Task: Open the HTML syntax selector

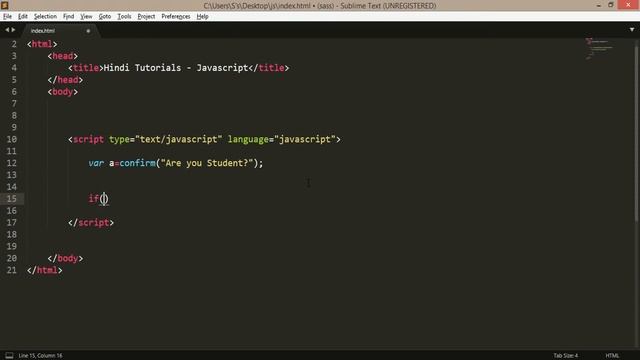Action: [612, 356]
